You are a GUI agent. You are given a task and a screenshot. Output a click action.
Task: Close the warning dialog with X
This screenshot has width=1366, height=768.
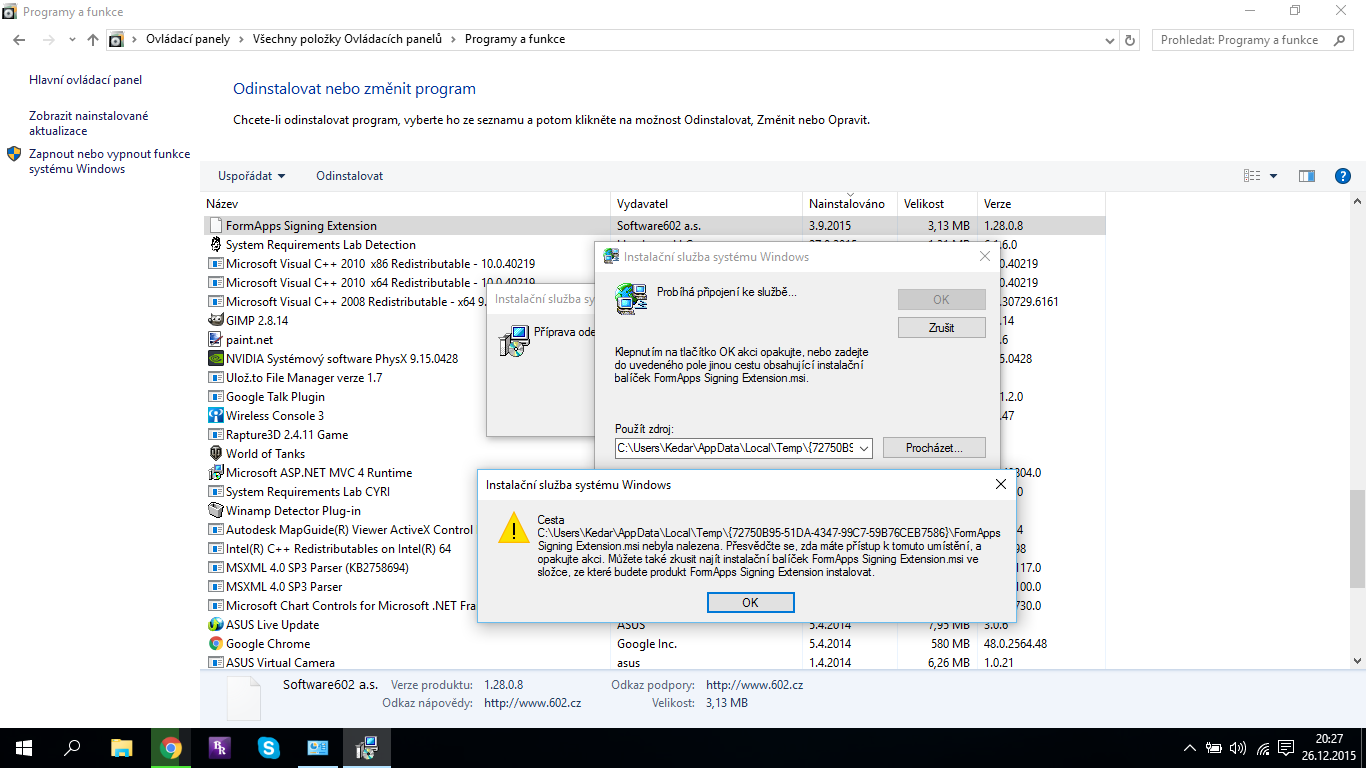coord(1000,485)
